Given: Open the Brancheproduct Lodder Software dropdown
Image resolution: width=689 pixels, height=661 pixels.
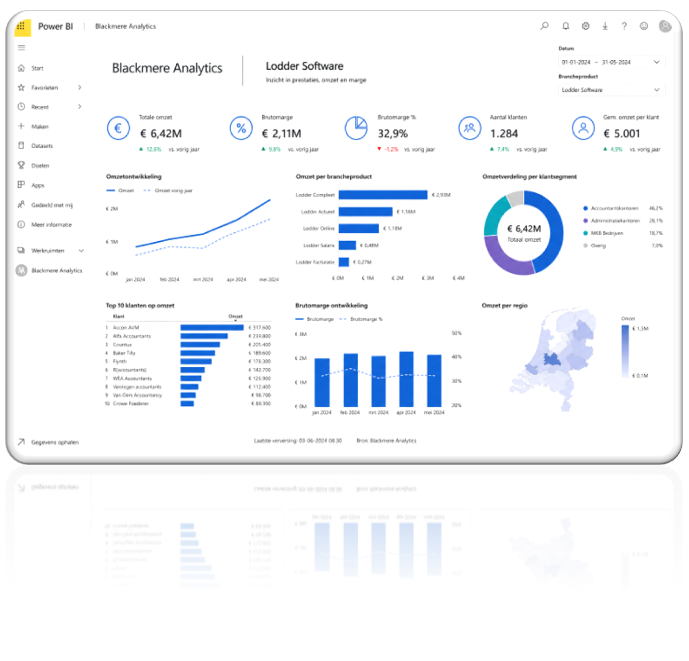Looking at the screenshot, I should coord(611,90).
